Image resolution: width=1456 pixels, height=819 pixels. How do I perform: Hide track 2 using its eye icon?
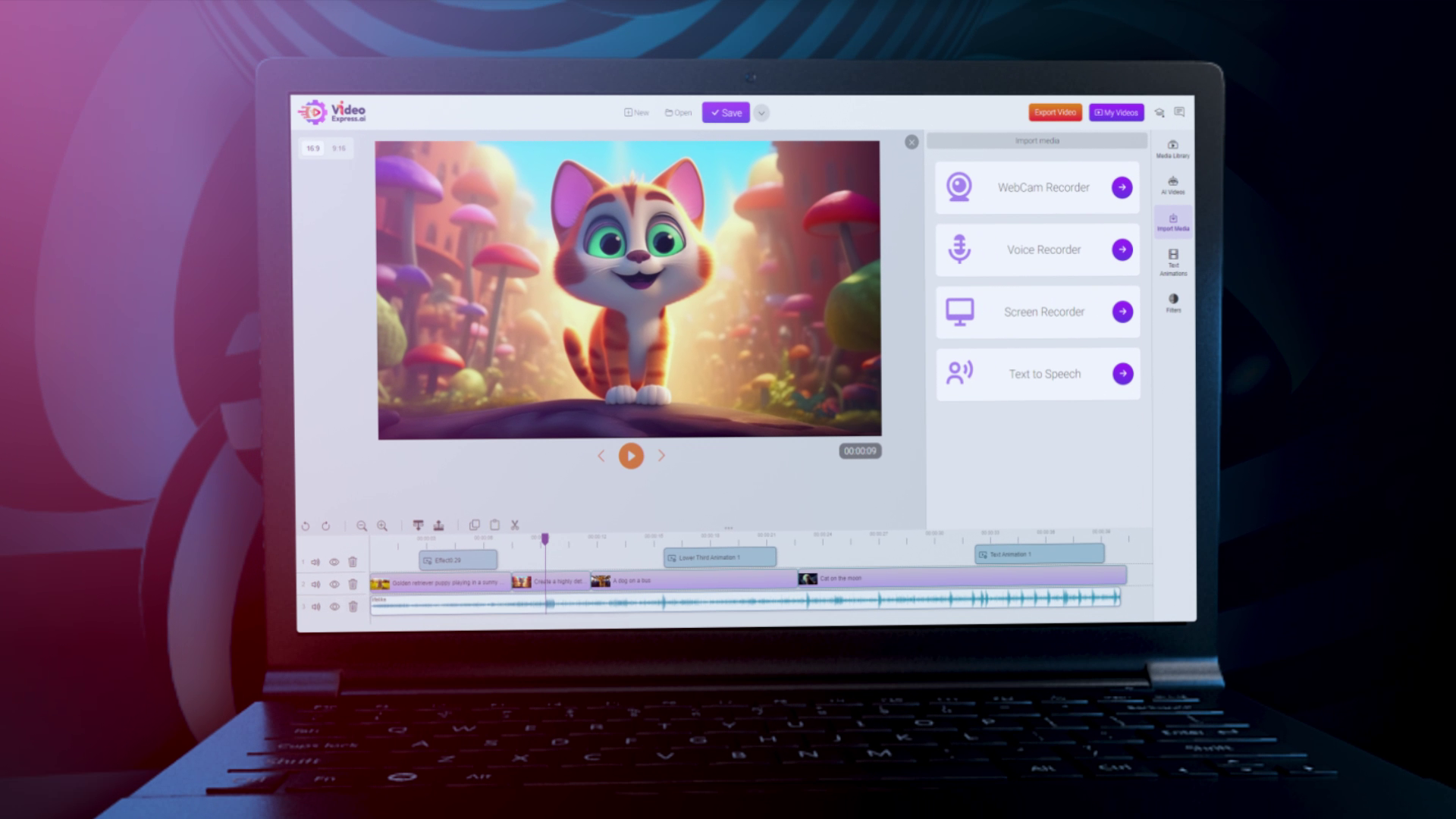[x=334, y=584]
